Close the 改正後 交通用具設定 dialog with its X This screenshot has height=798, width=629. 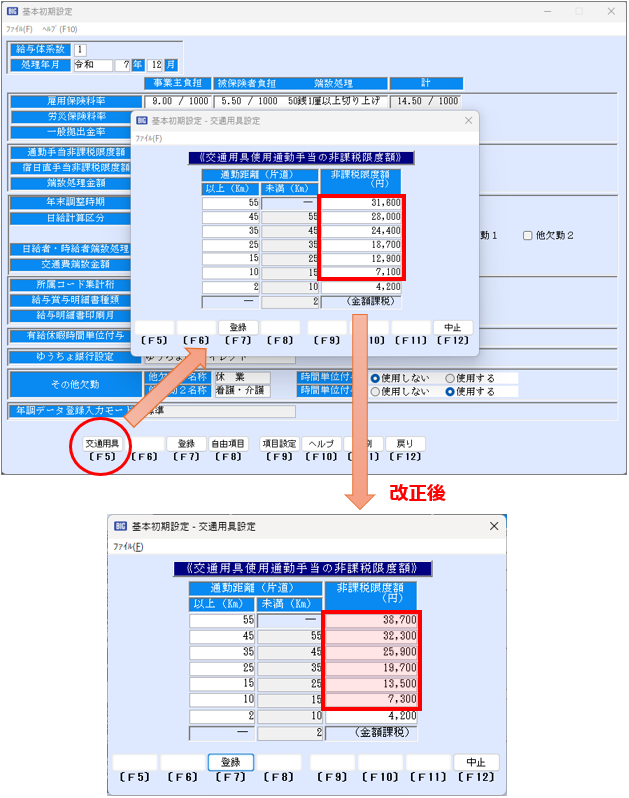(493, 526)
